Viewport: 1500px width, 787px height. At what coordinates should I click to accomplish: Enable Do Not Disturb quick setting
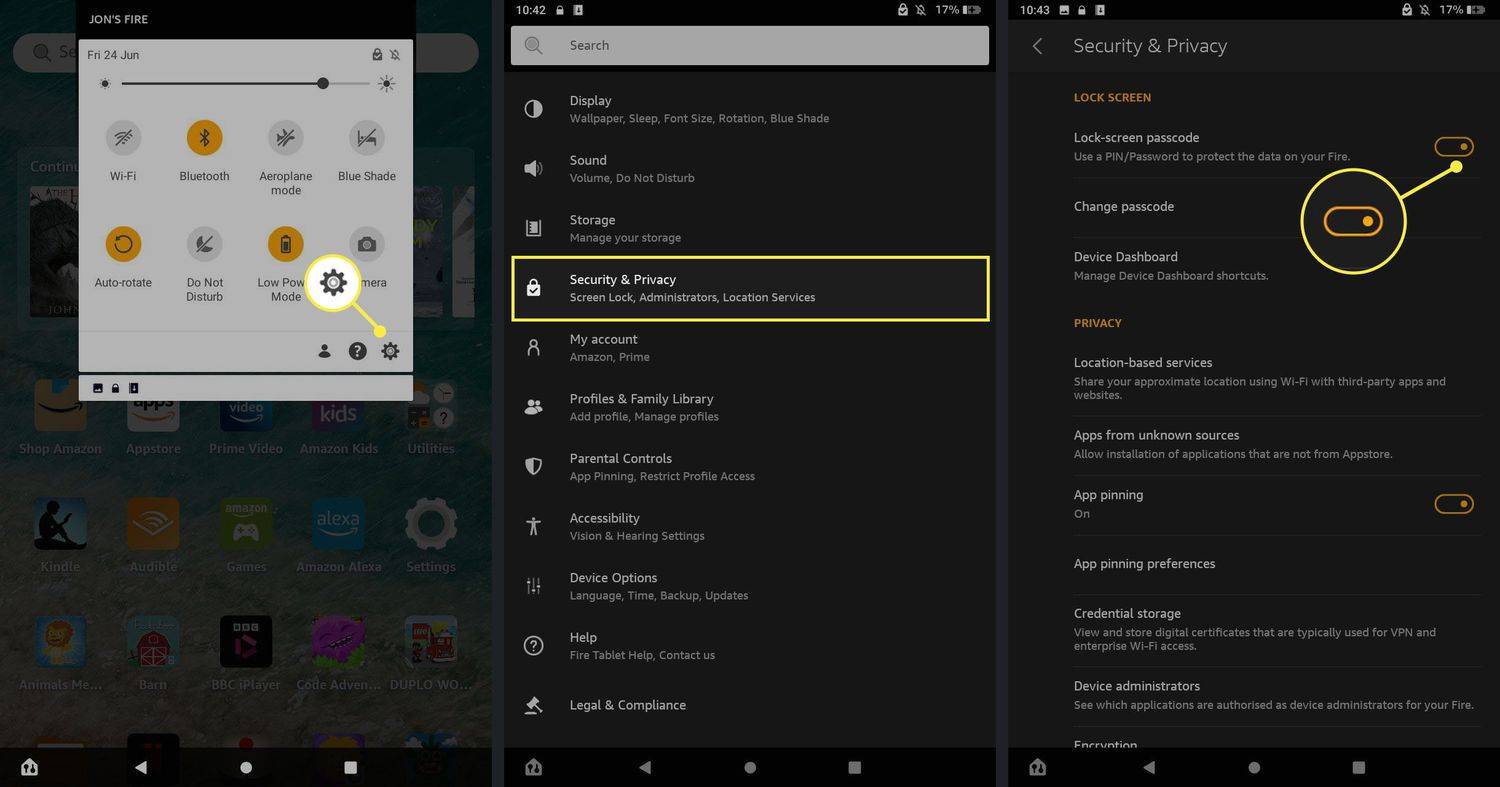click(204, 243)
